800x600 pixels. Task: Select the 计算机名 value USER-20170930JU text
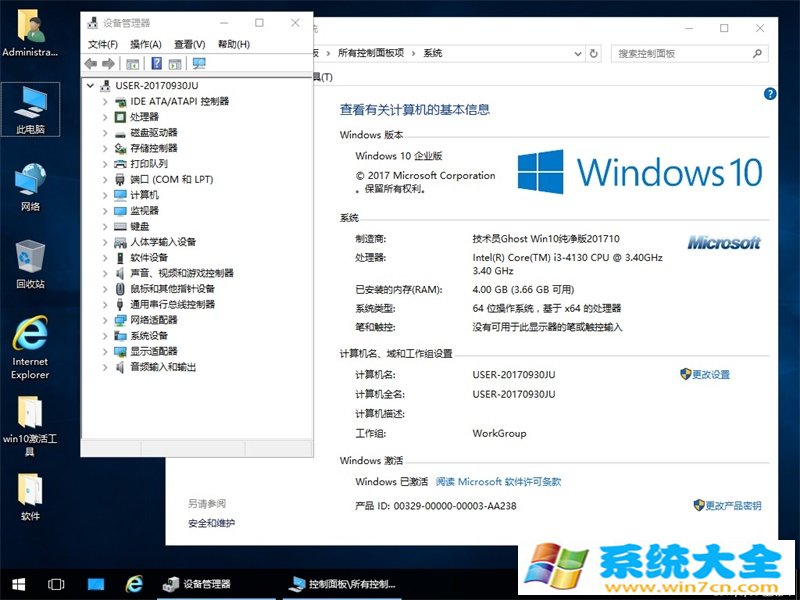514,374
